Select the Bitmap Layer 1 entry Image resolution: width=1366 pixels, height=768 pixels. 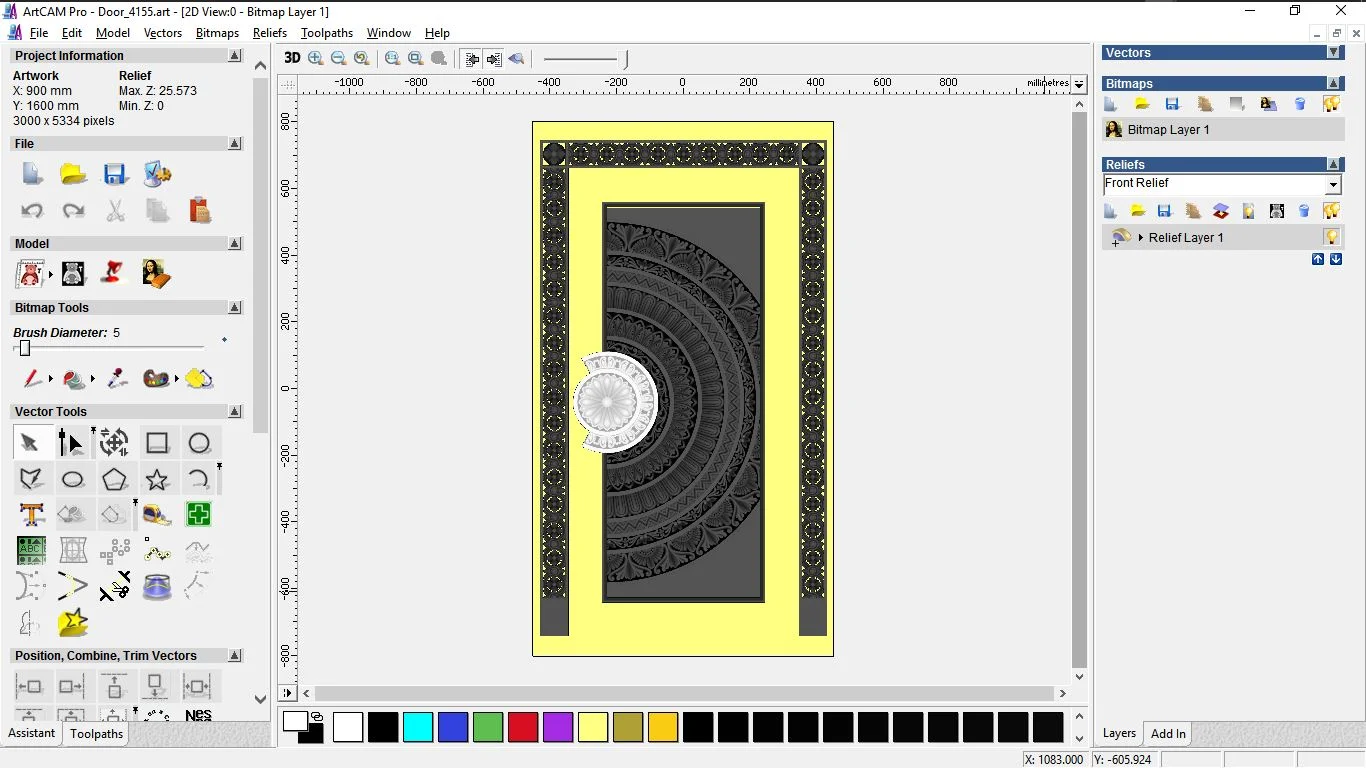point(1168,130)
